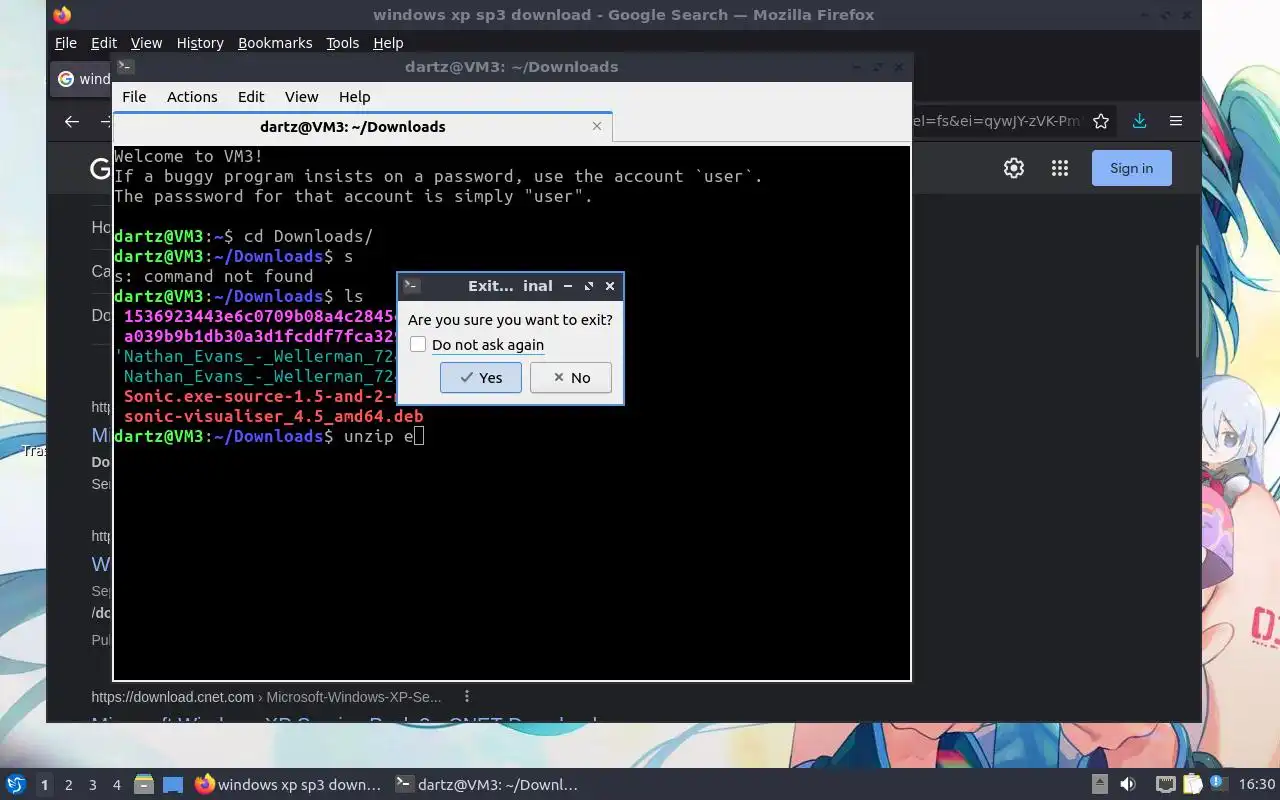
Task: Select the dartz@VM3: ~/Downloads terminal tab
Action: (362, 127)
